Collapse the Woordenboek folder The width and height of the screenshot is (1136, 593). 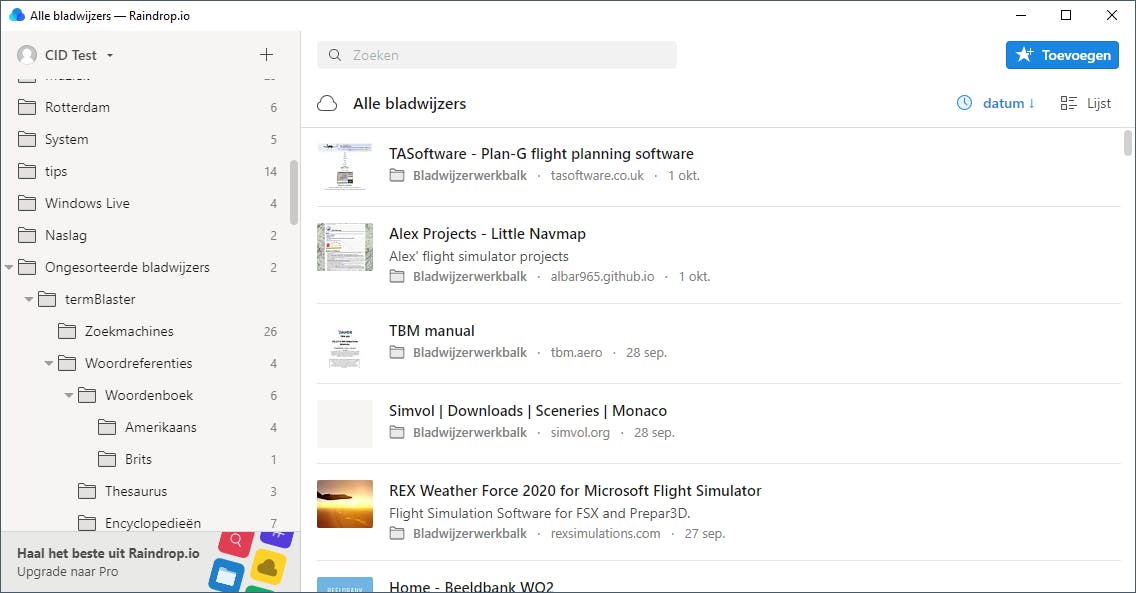coord(67,395)
